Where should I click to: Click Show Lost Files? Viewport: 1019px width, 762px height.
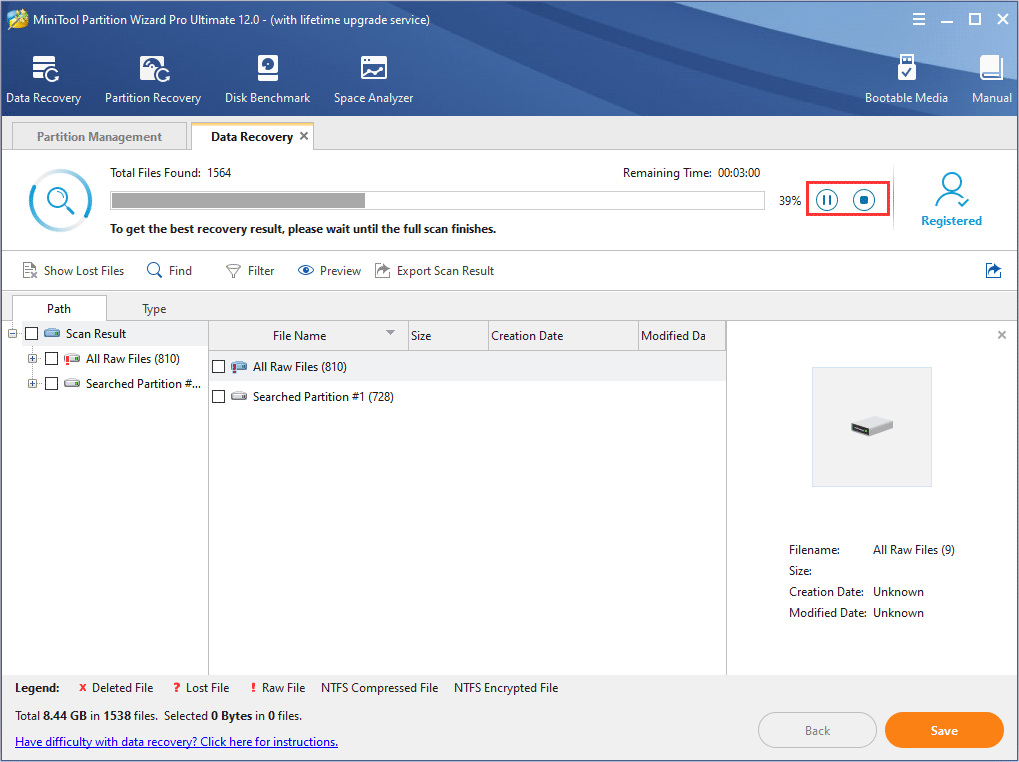tap(73, 271)
